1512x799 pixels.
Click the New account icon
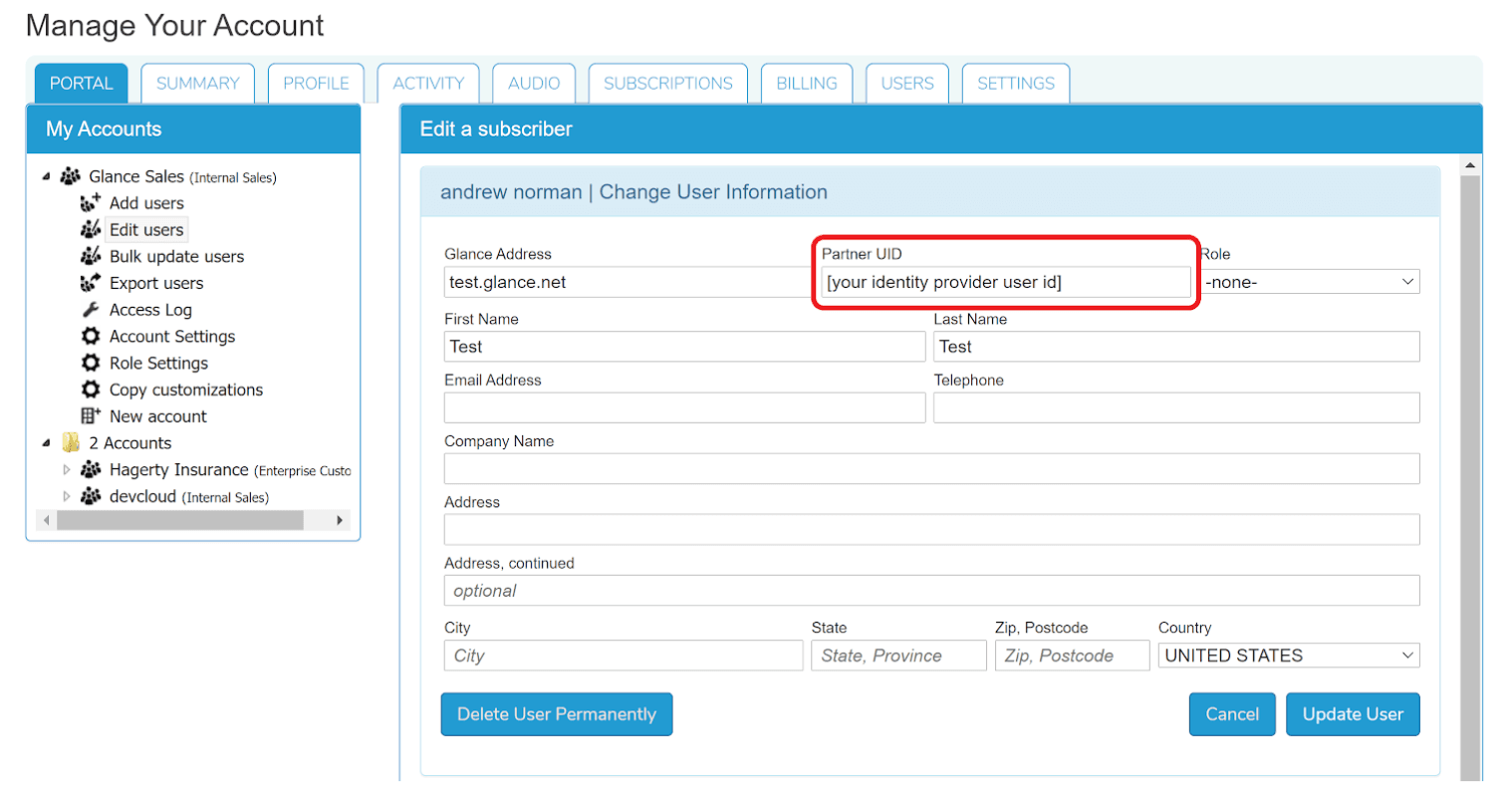pyautogui.click(x=91, y=416)
